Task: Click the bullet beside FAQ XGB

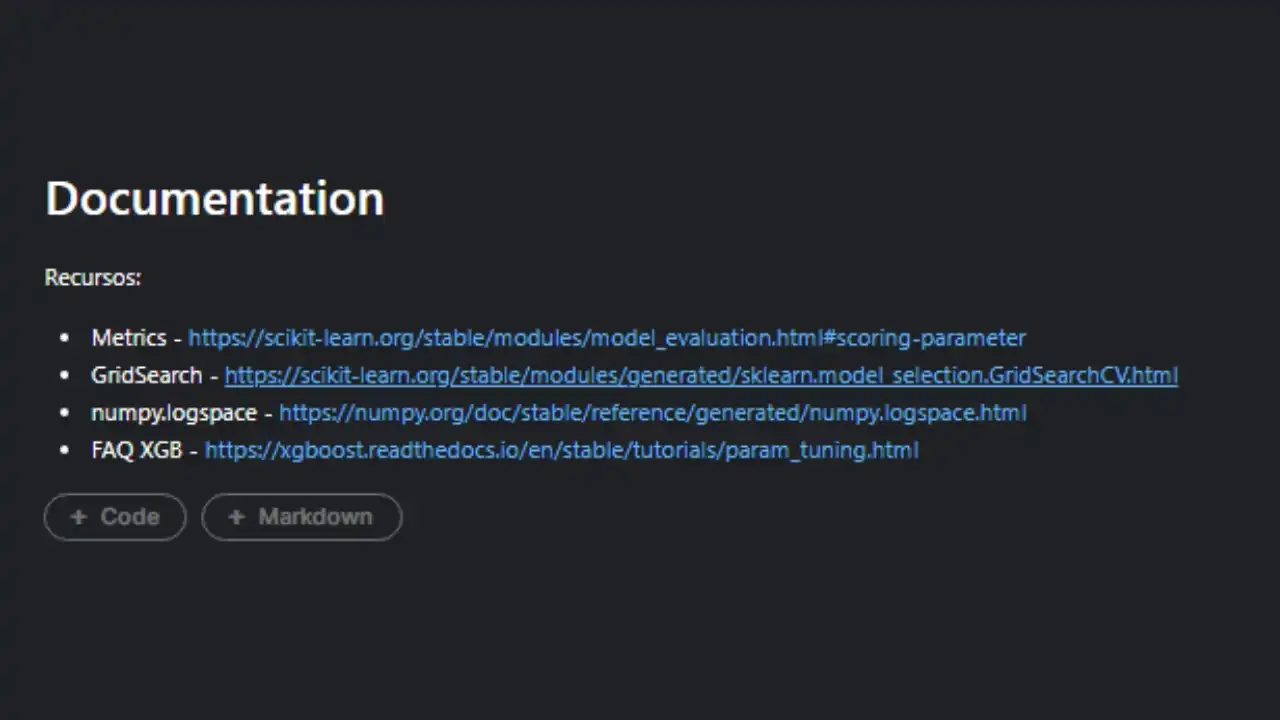Action: 65,450
